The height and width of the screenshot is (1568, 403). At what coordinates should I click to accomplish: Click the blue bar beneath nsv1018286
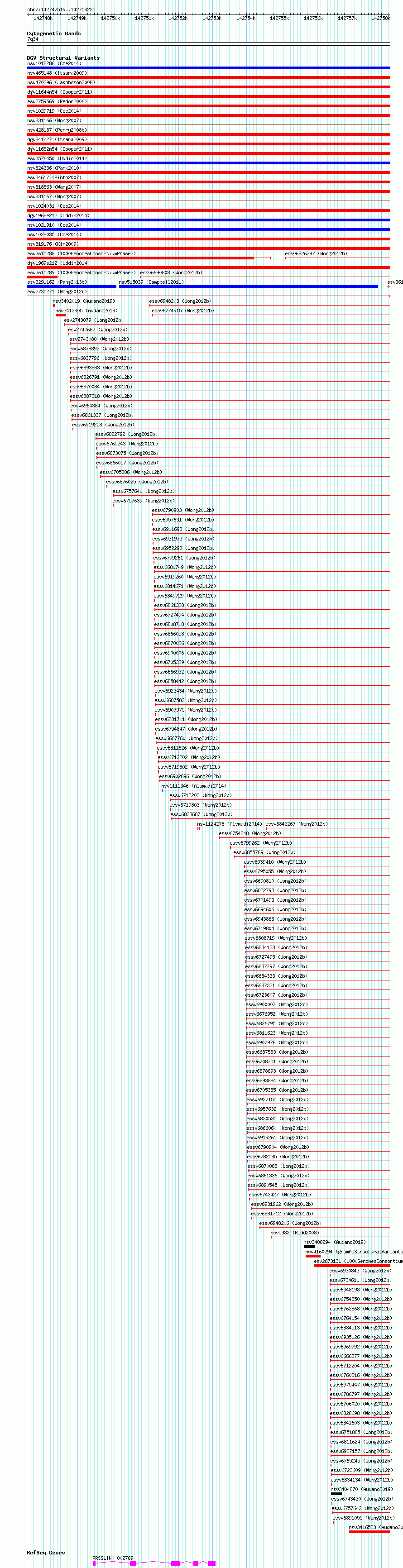pyautogui.click(x=208, y=68)
